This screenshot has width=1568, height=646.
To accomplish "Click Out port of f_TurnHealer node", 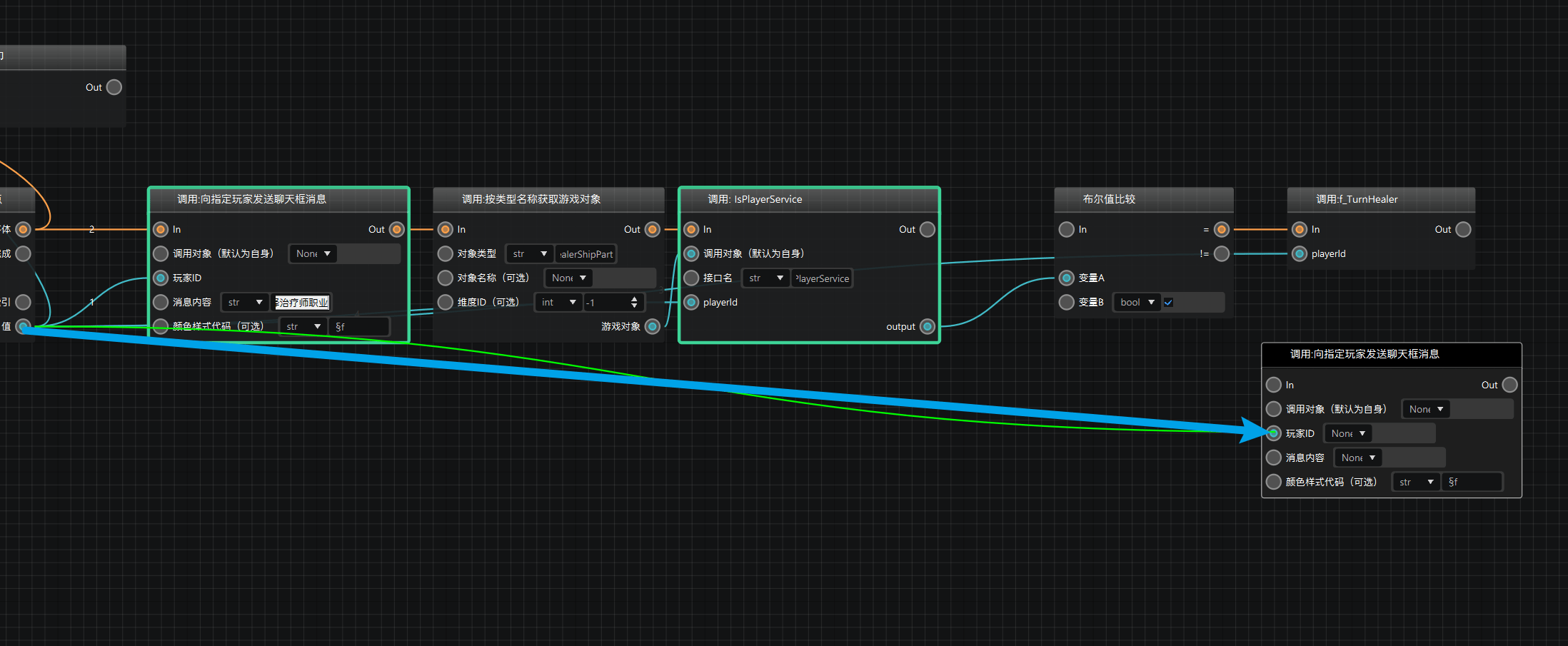I will pos(1463,229).
